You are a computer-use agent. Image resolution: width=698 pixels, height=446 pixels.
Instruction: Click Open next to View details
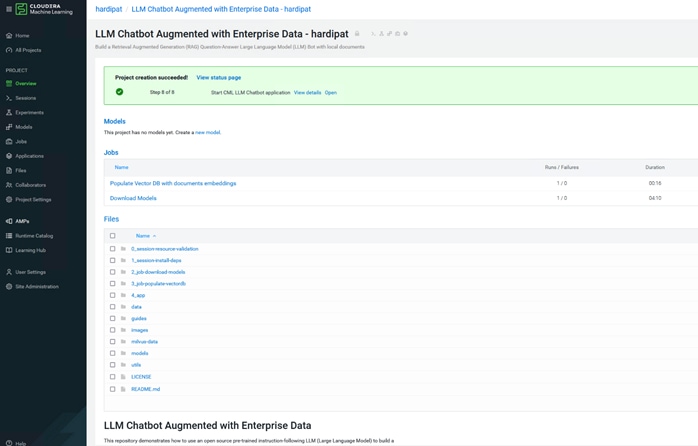click(331, 93)
